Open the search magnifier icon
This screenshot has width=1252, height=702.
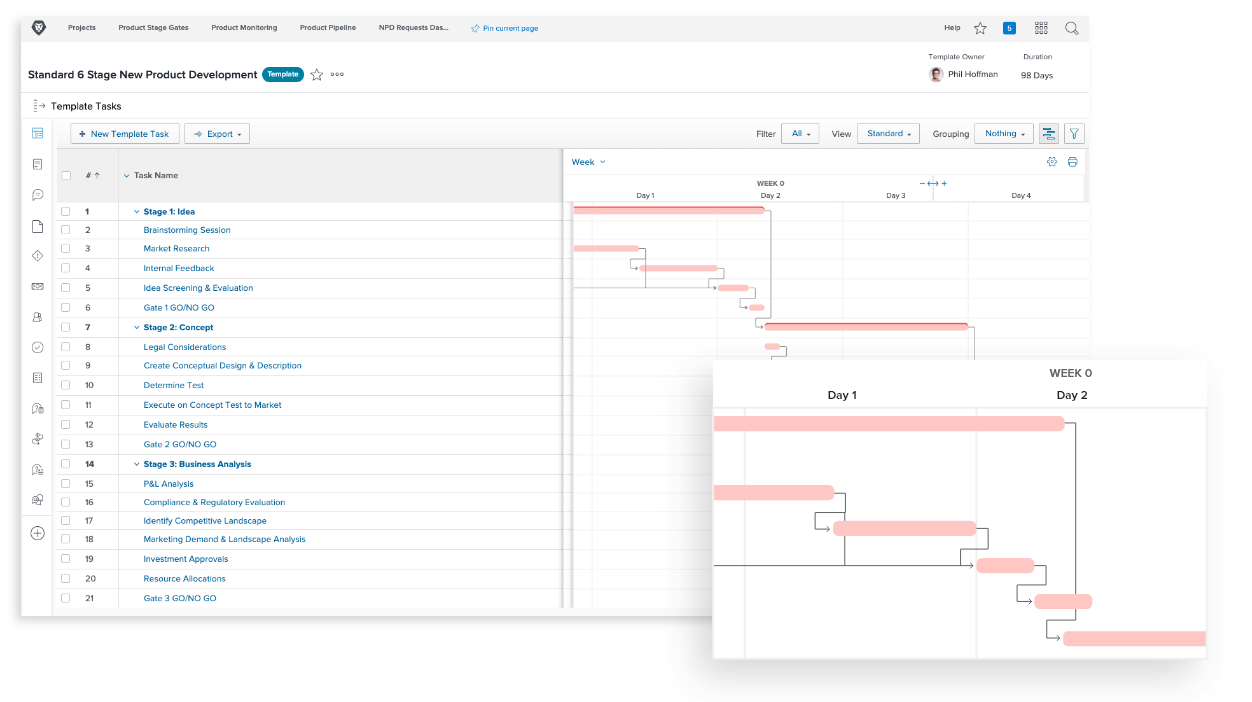pos(1071,28)
